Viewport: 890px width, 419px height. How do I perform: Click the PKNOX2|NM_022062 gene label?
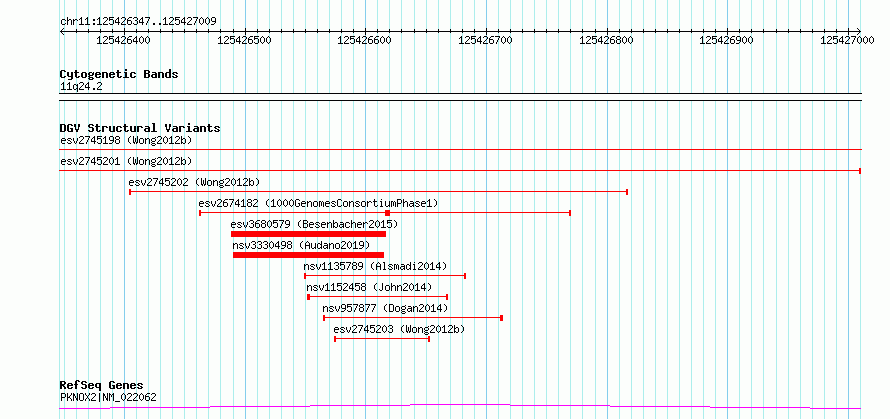(108, 397)
